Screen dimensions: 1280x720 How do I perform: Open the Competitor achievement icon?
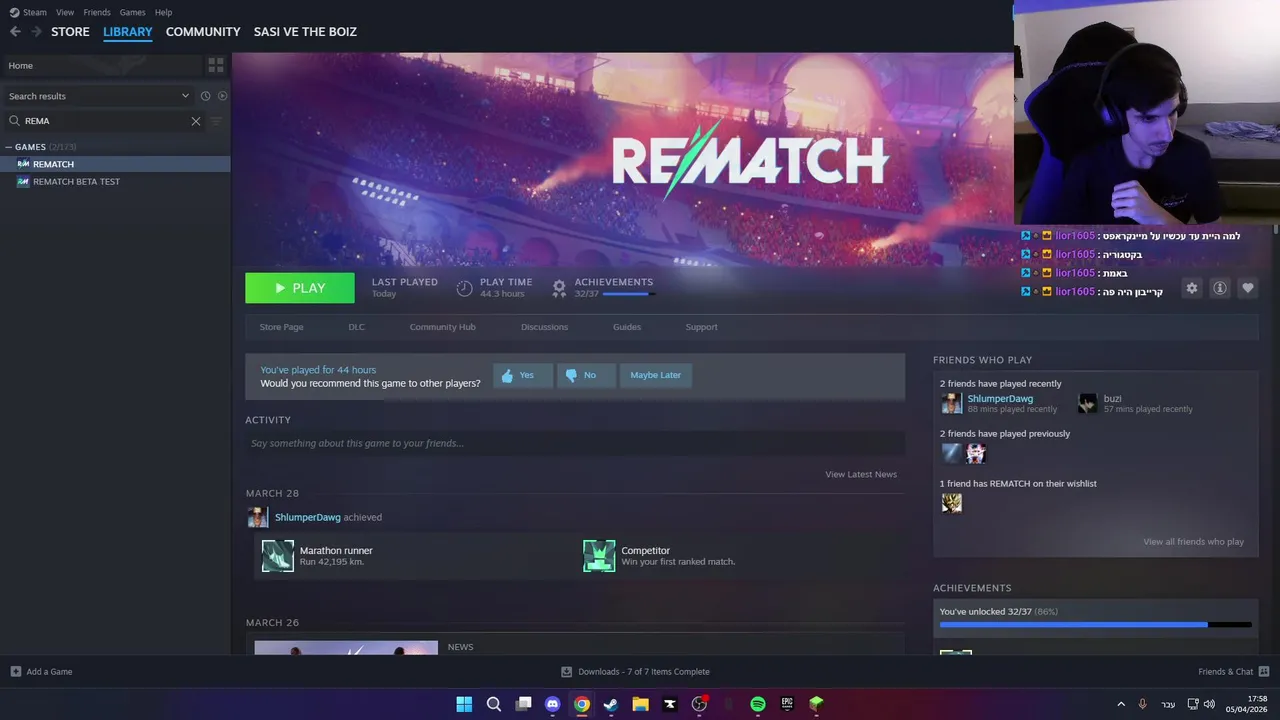click(599, 556)
